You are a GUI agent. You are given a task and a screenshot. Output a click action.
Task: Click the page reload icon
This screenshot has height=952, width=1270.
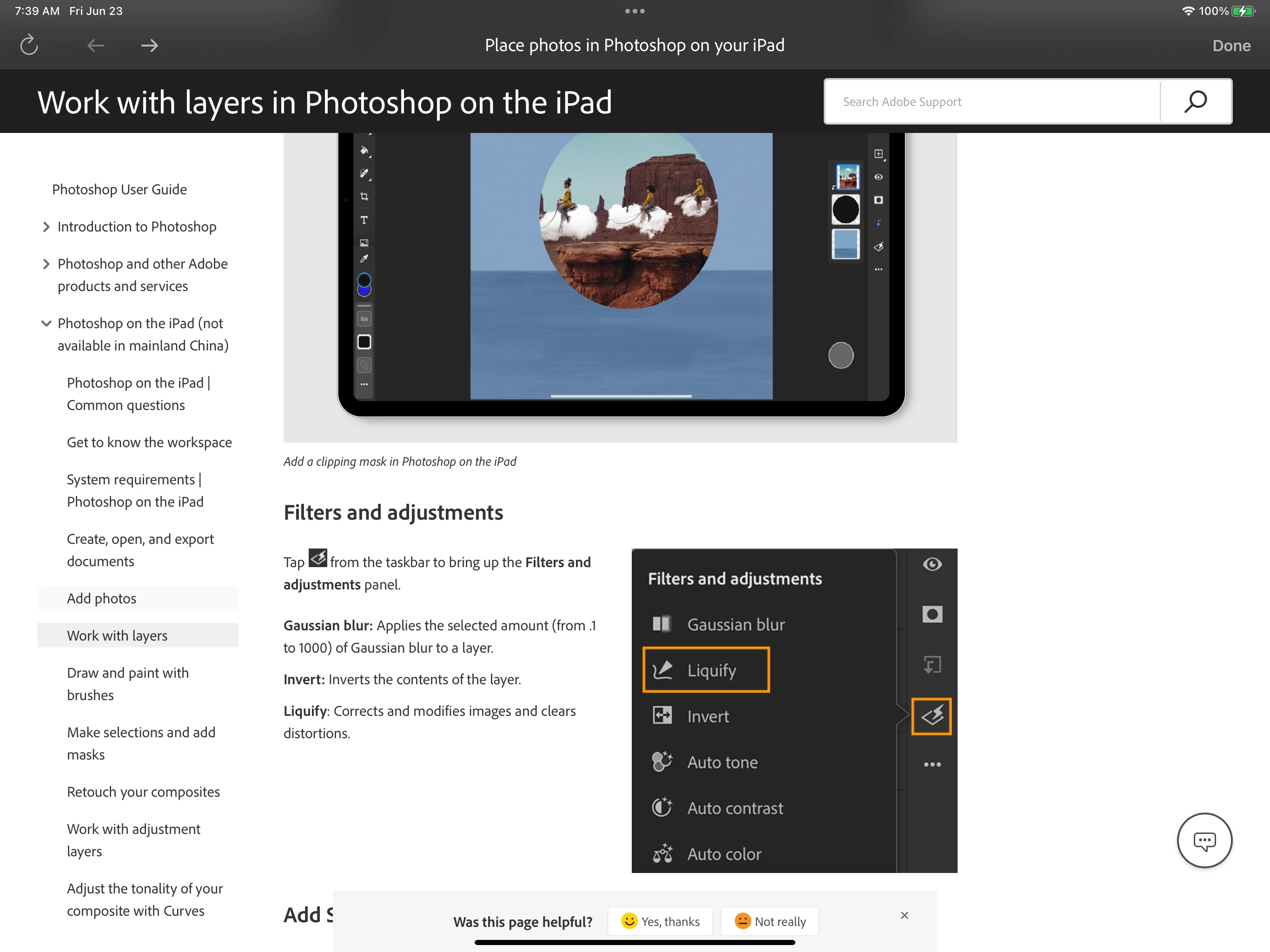coord(29,46)
